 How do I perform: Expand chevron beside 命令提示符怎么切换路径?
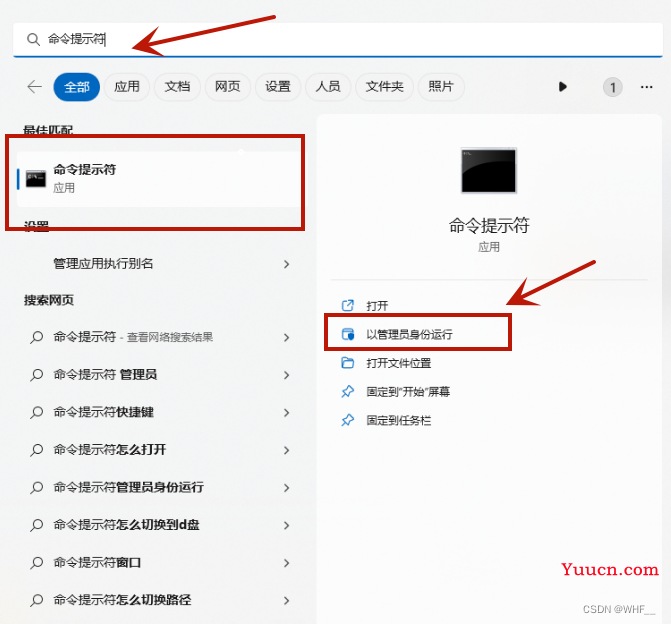point(286,601)
